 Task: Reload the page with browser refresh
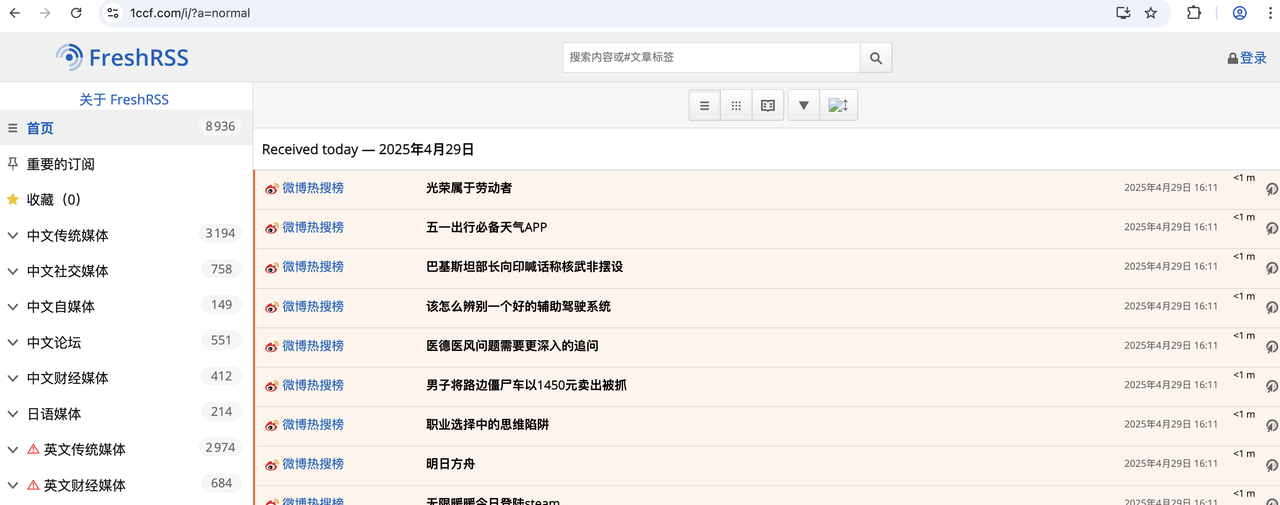tap(76, 13)
